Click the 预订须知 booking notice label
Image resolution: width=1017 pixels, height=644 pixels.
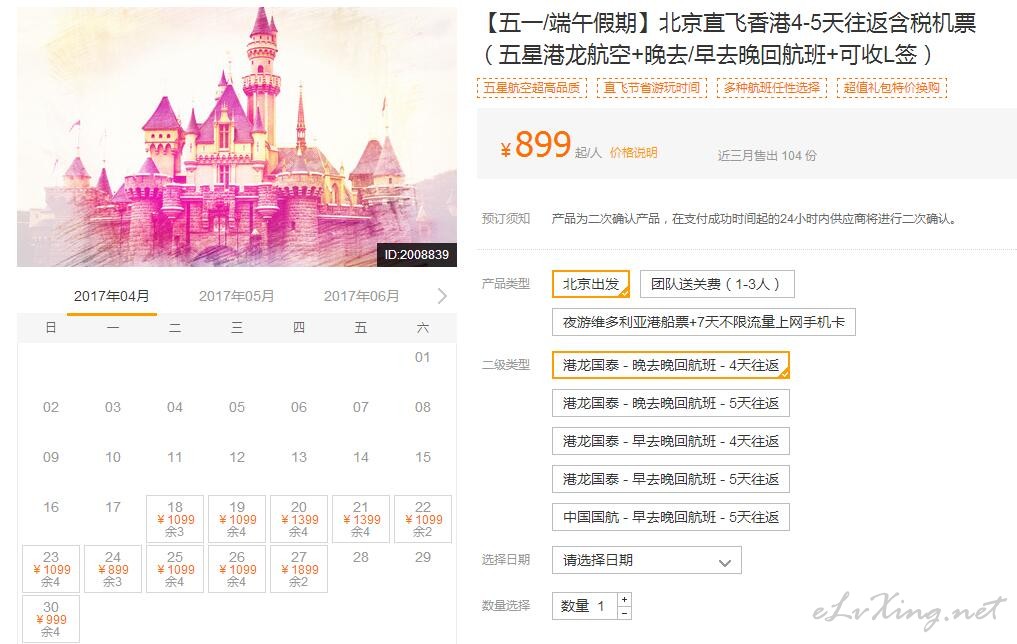(x=506, y=219)
